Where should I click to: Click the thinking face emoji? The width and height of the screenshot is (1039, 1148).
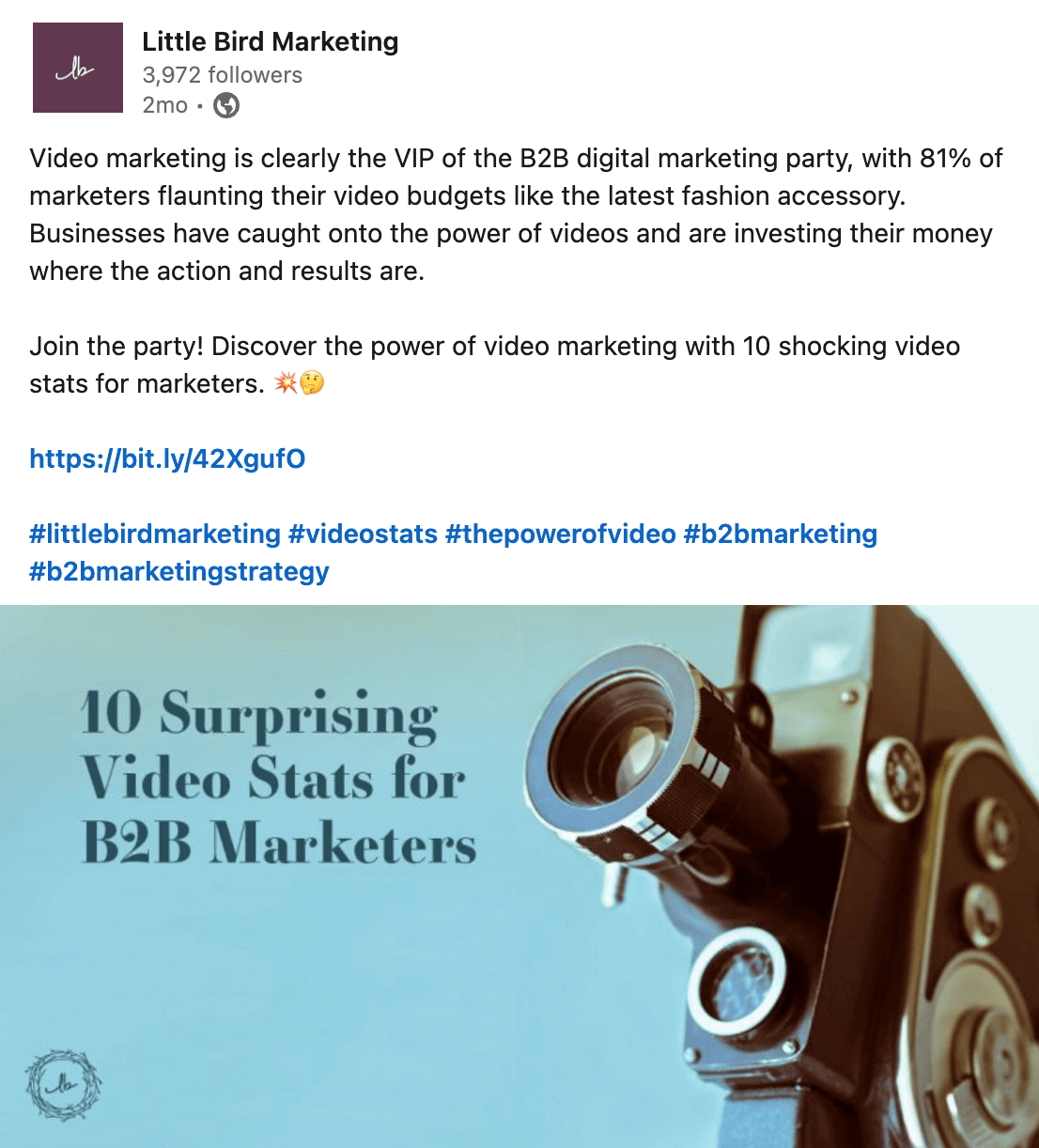point(312,383)
